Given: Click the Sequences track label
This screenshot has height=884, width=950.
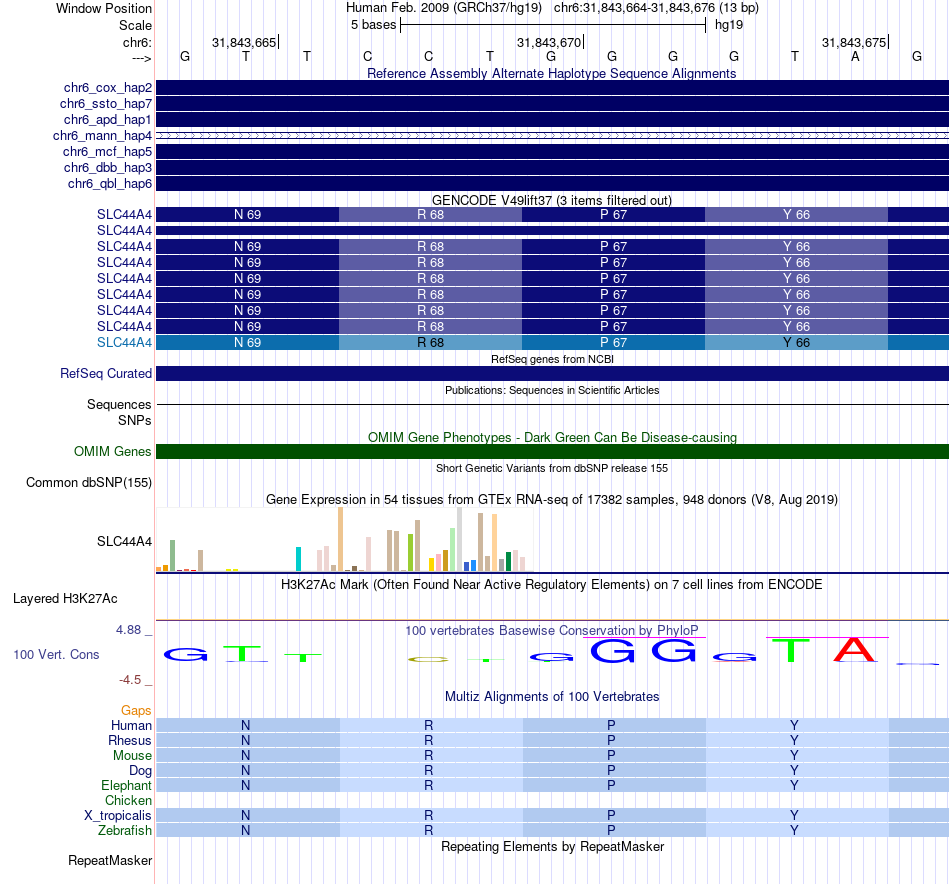Looking at the screenshot, I should tap(119, 404).
